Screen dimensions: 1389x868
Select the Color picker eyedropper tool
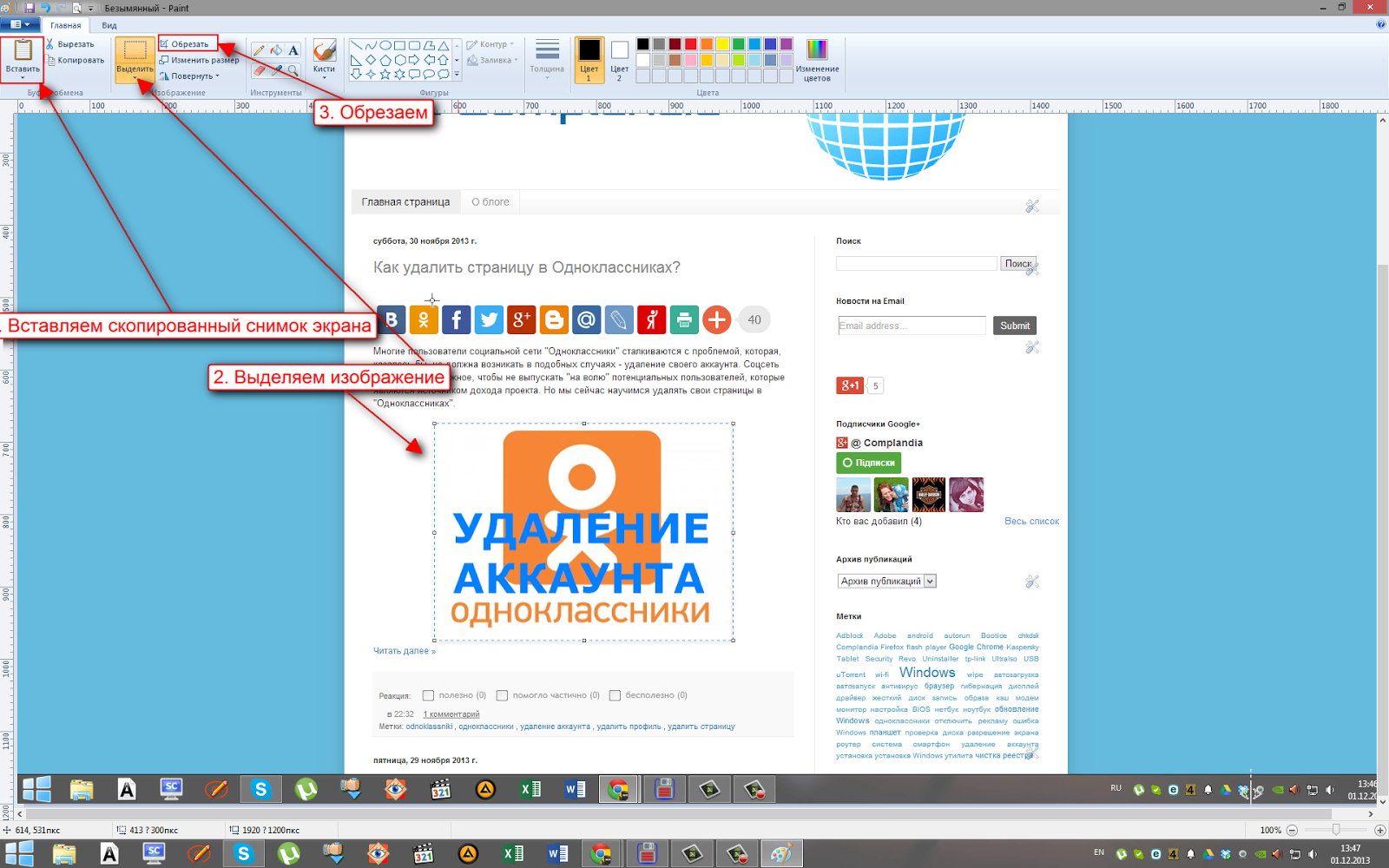tap(276, 70)
